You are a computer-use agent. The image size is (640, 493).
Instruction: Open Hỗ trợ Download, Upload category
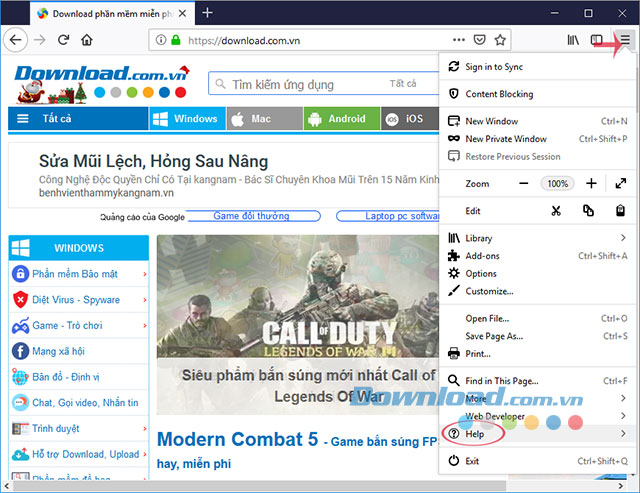tap(79, 454)
